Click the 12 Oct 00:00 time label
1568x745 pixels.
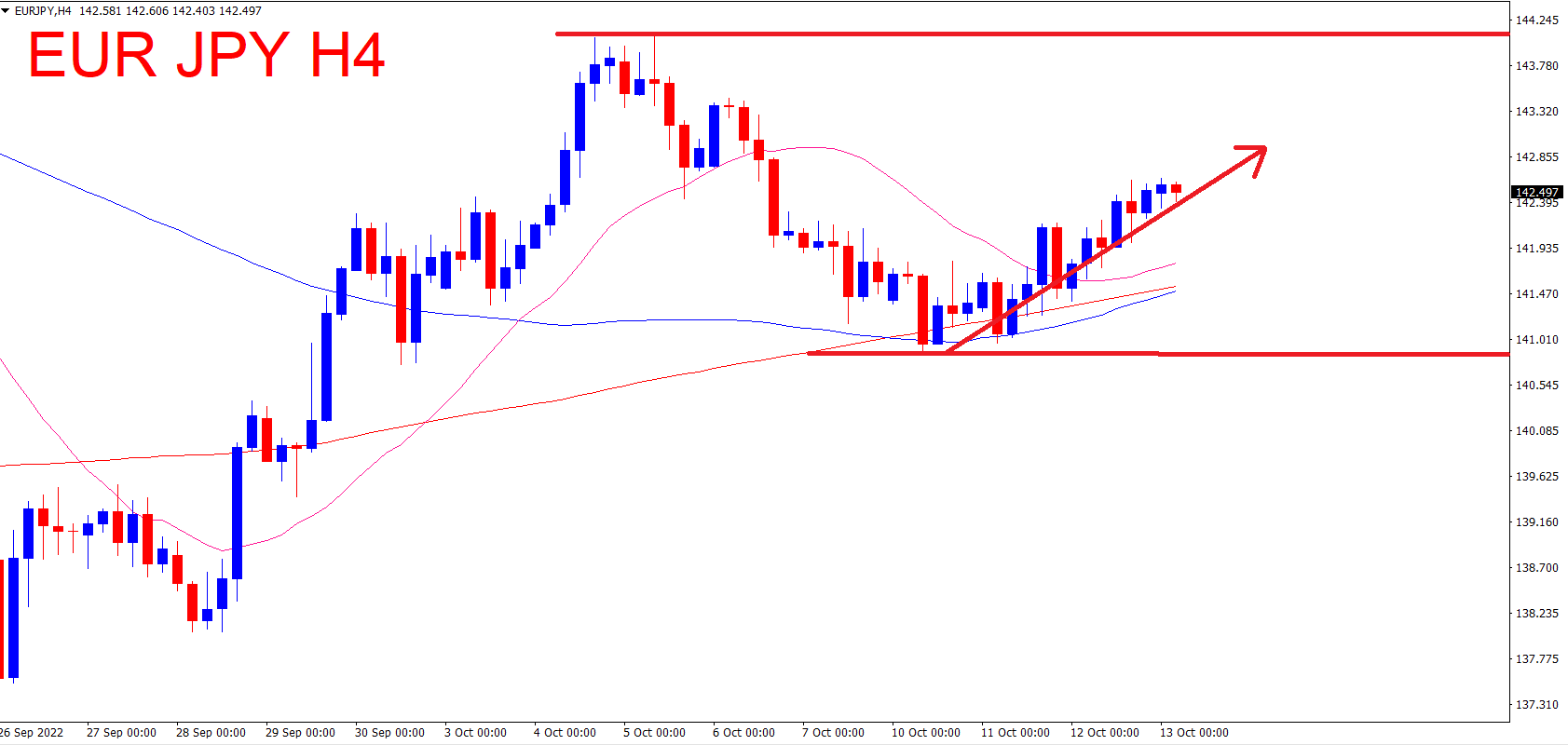point(1104,733)
